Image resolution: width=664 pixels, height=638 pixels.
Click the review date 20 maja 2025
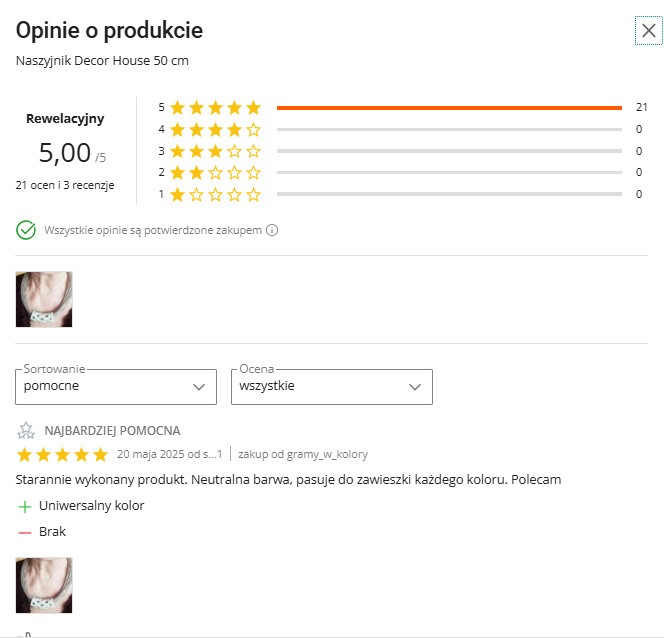[x=168, y=455]
